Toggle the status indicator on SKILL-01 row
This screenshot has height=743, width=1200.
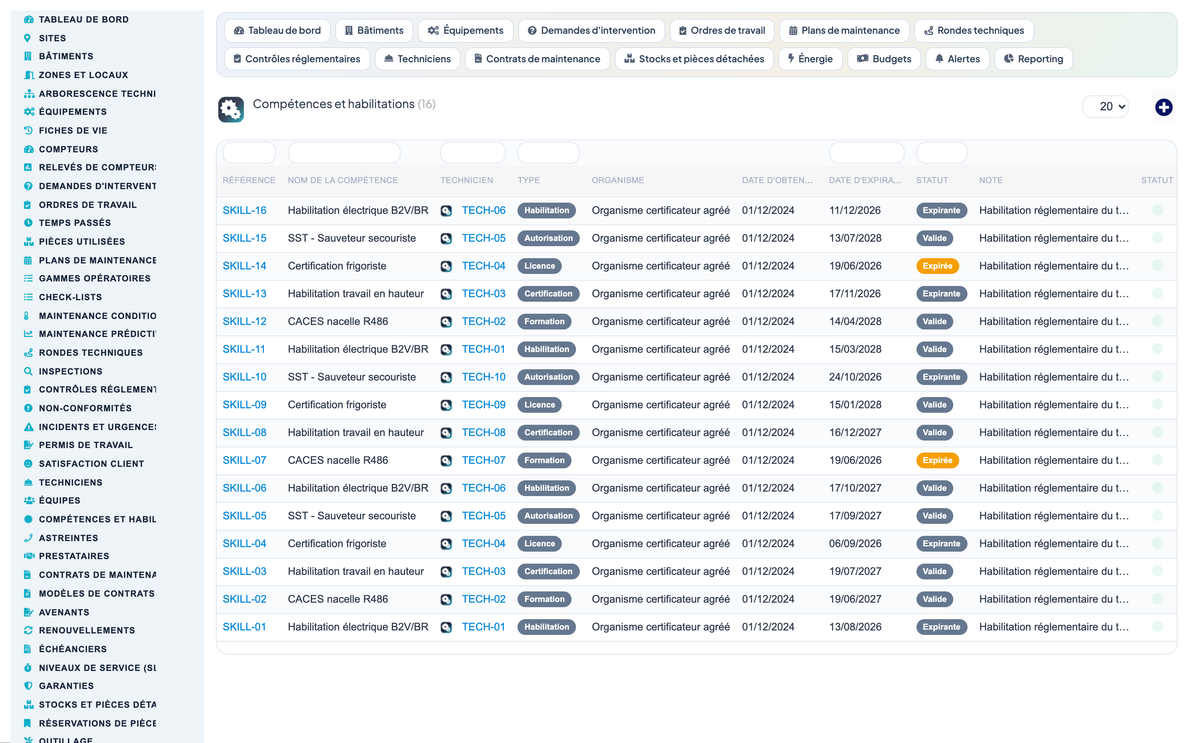click(x=1157, y=627)
